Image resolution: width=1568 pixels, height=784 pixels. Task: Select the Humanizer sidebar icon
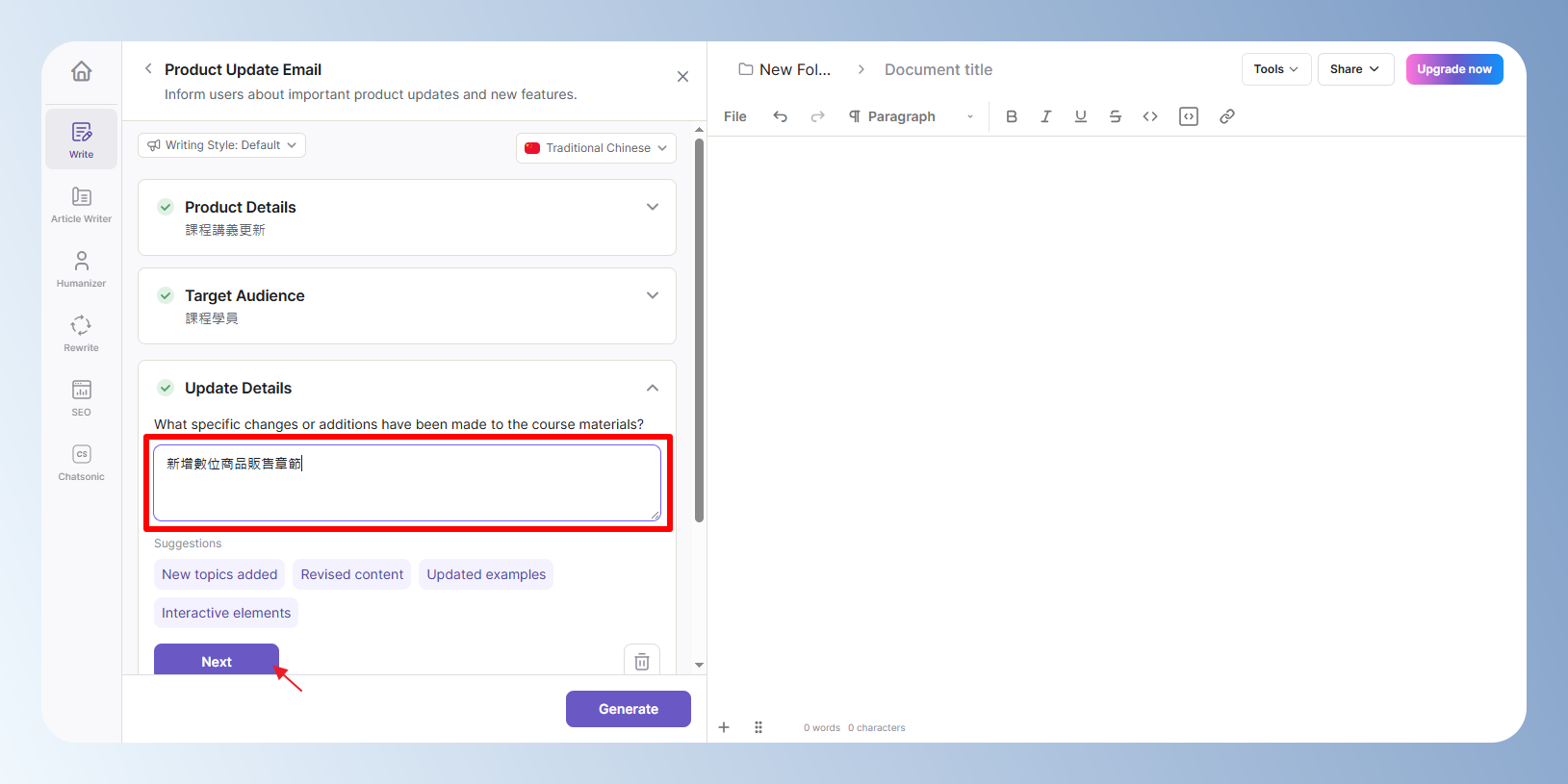[81, 269]
